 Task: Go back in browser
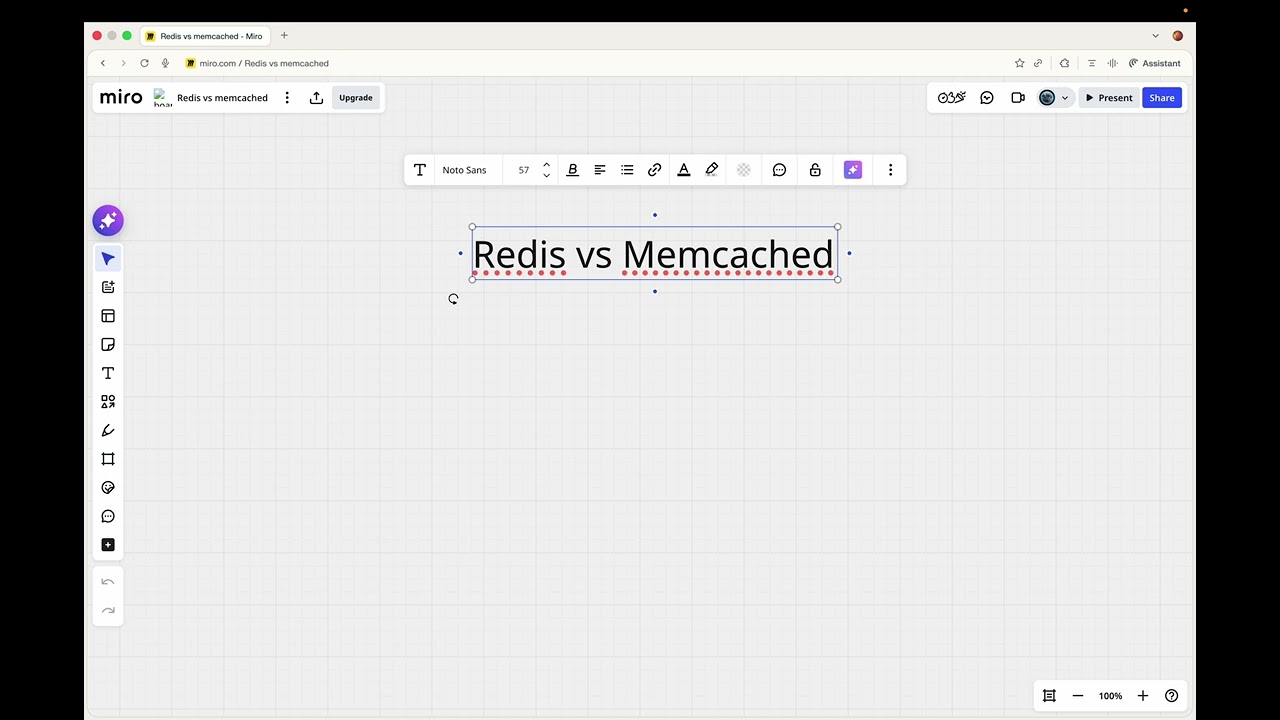click(x=102, y=63)
